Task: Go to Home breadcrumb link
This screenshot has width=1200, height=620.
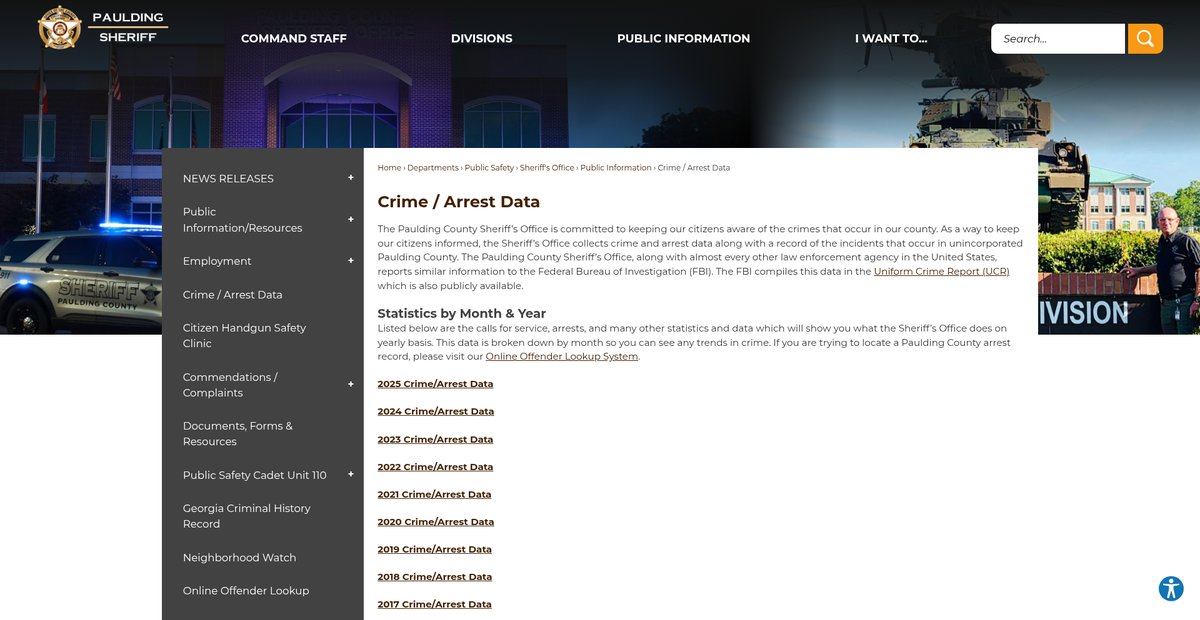Action: (389, 168)
